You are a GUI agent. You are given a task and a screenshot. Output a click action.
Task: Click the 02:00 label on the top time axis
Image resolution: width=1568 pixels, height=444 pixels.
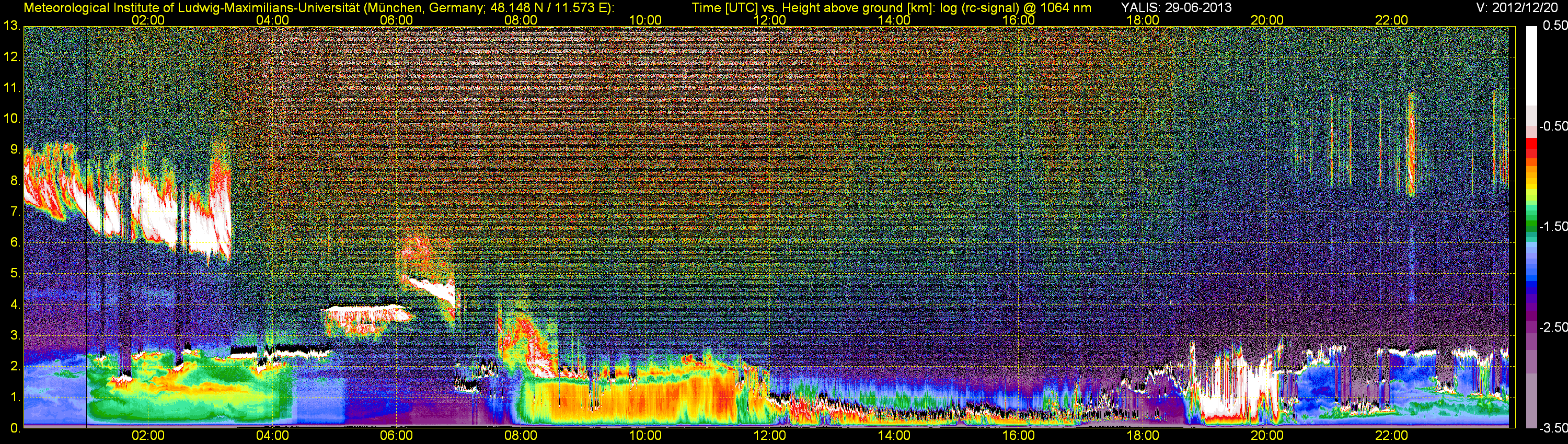point(148,20)
